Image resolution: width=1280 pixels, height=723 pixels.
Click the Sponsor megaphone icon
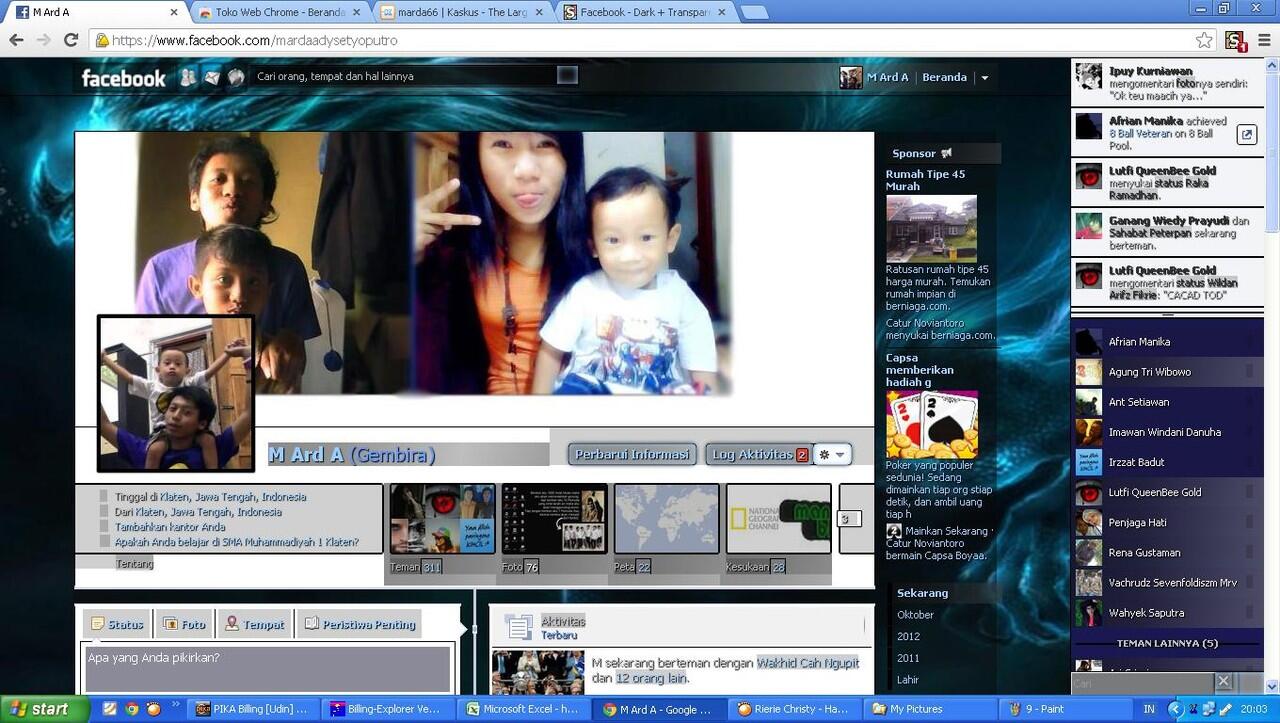946,153
